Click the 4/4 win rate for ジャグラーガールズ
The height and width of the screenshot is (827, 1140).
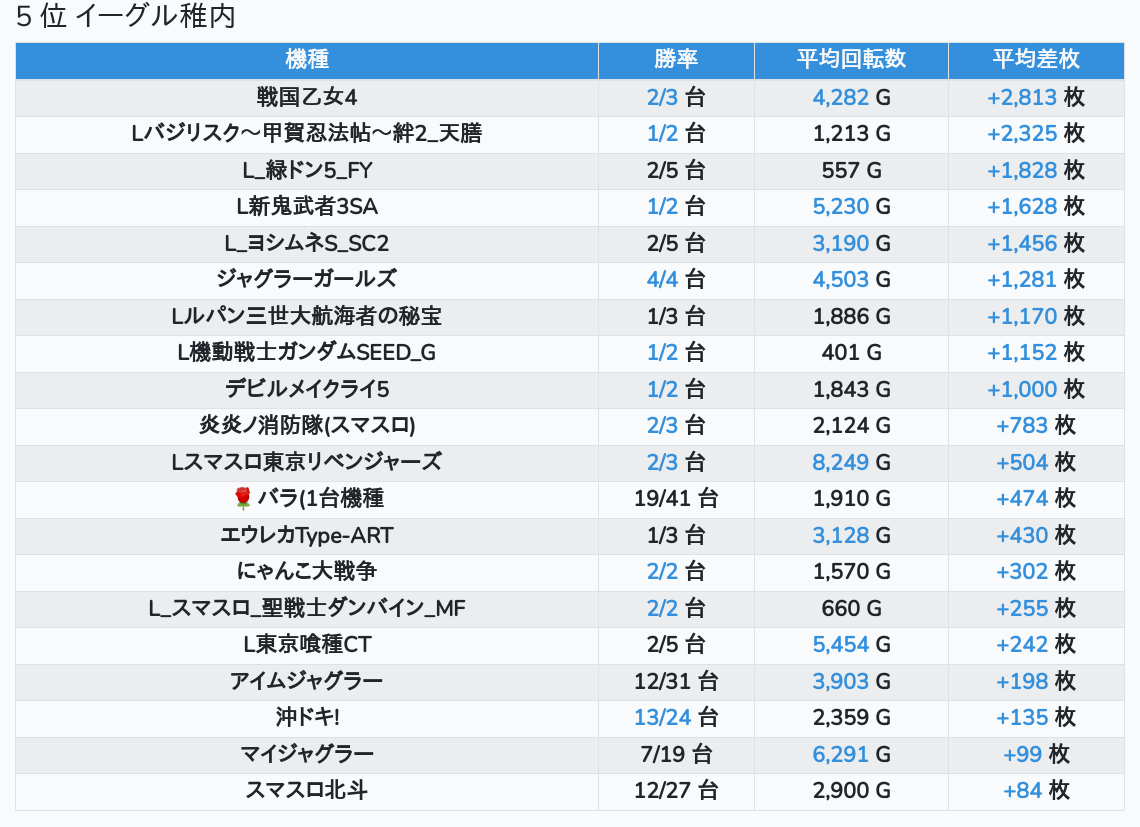pyautogui.click(x=662, y=279)
